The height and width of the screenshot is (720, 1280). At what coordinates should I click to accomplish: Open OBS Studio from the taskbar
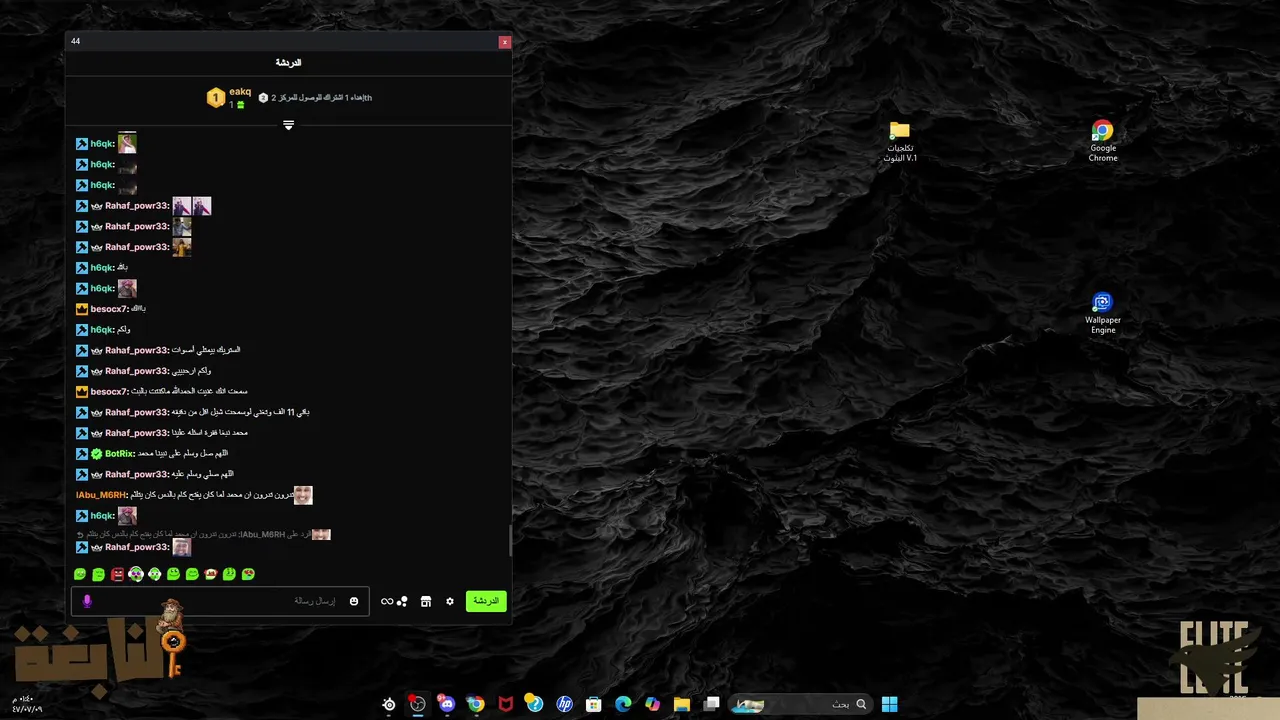[417, 704]
